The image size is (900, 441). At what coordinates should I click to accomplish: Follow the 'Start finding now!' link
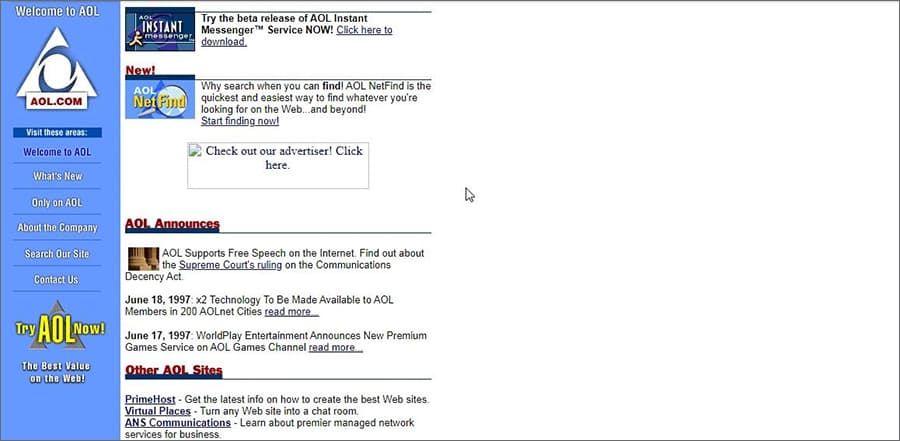pyautogui.click(x=240, y=121)
